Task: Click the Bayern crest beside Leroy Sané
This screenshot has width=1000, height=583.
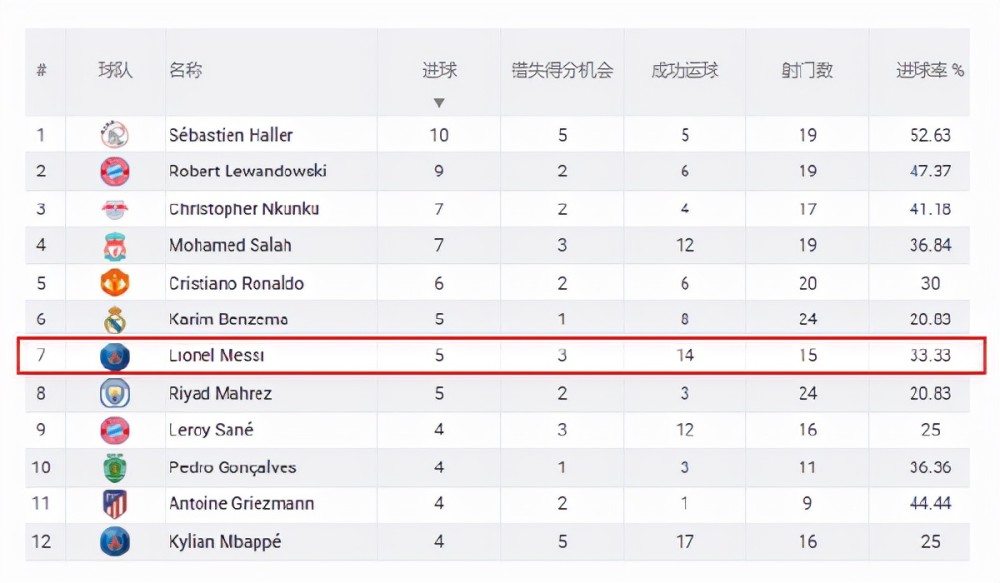Action: [x=115, y=430]
